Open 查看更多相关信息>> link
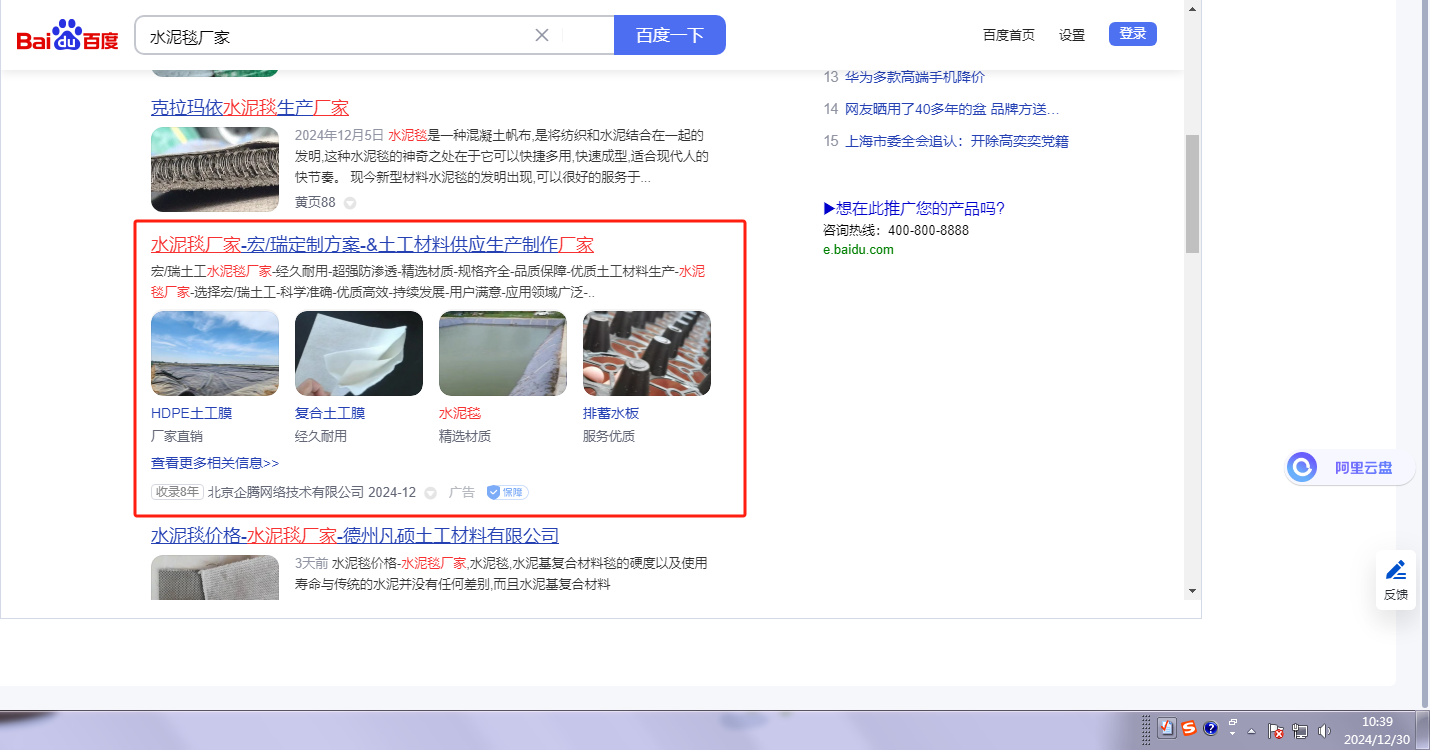1430x750 pixels. [215, 463]
